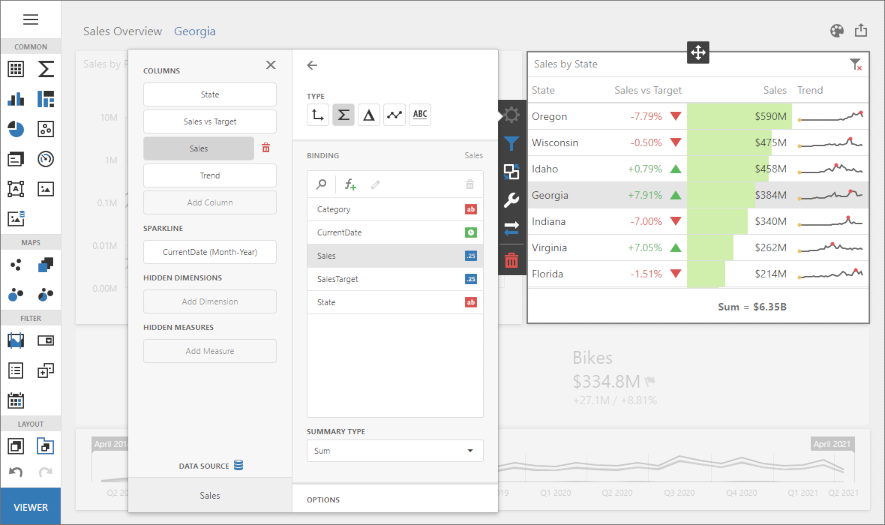885x525 pixels.
Task: Add a Pivot item with sigma icon
Action: coord(46,69)
